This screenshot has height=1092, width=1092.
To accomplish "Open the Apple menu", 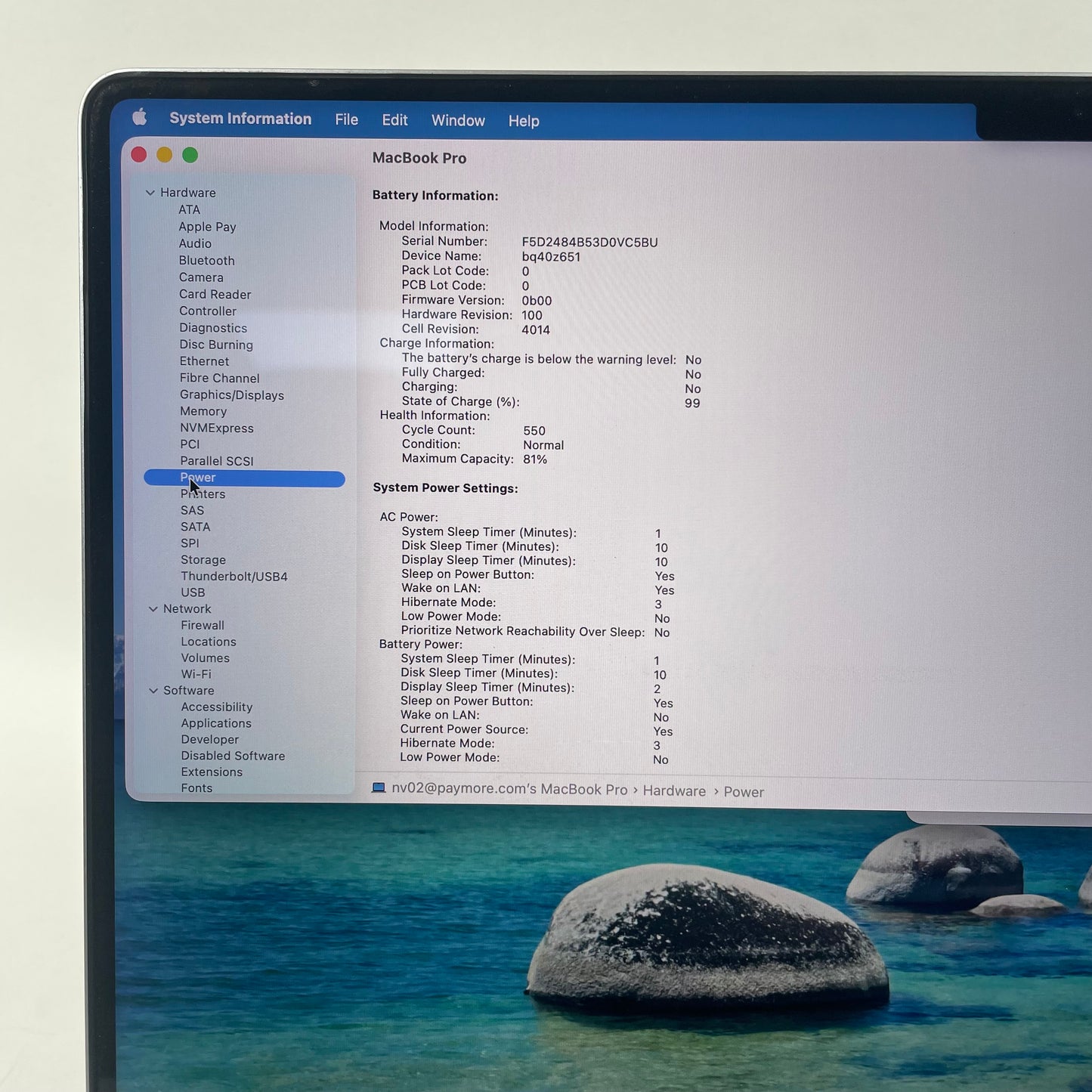I will pyautogui.click(x=140, y=117).
